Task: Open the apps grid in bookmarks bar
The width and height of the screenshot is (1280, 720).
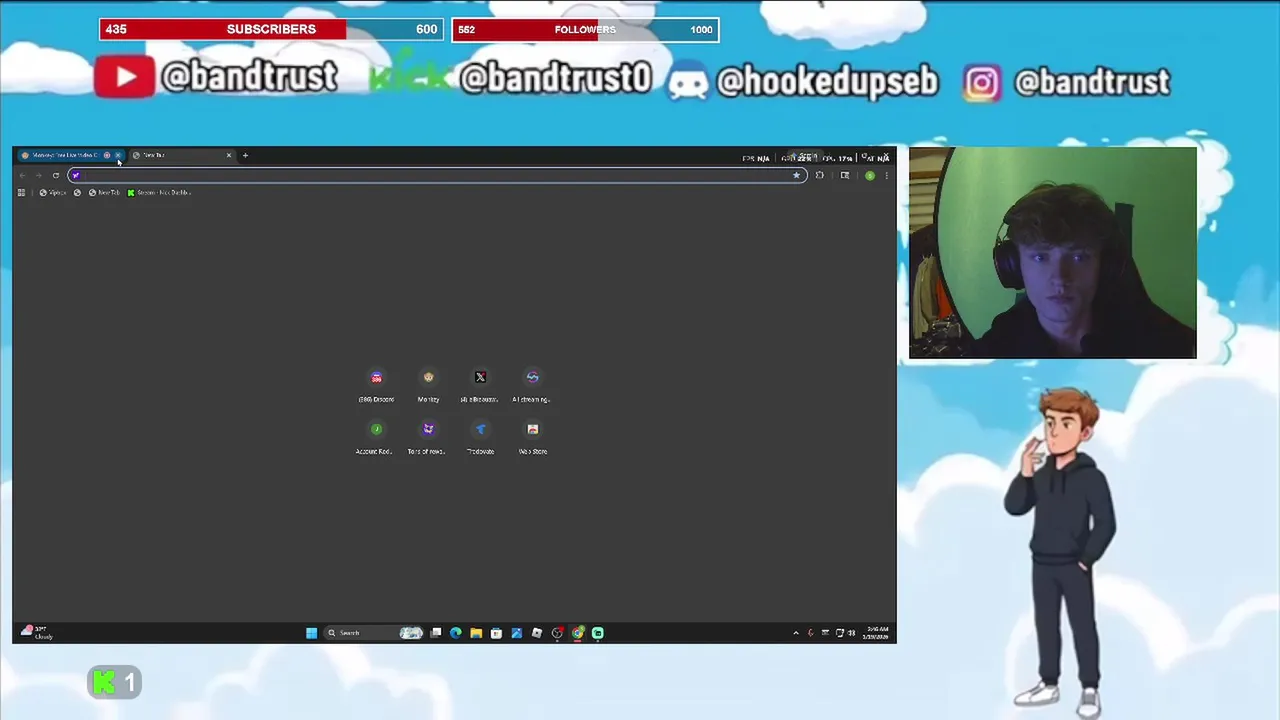Action: [x=21, y=192]
